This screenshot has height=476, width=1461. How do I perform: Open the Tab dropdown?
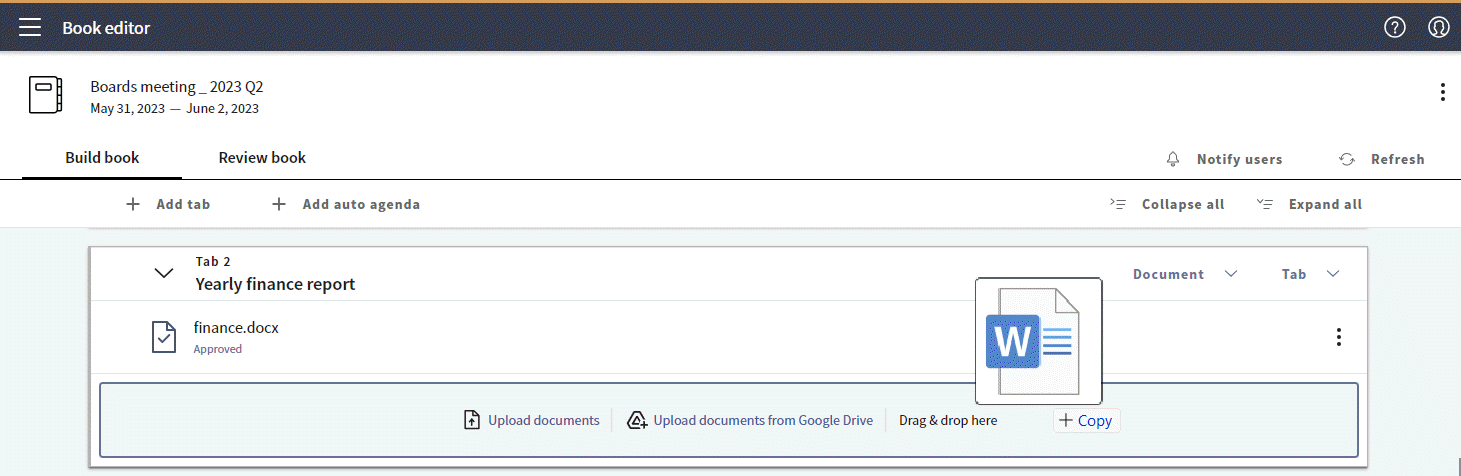pyautogui.click(x=1310, y=274)
